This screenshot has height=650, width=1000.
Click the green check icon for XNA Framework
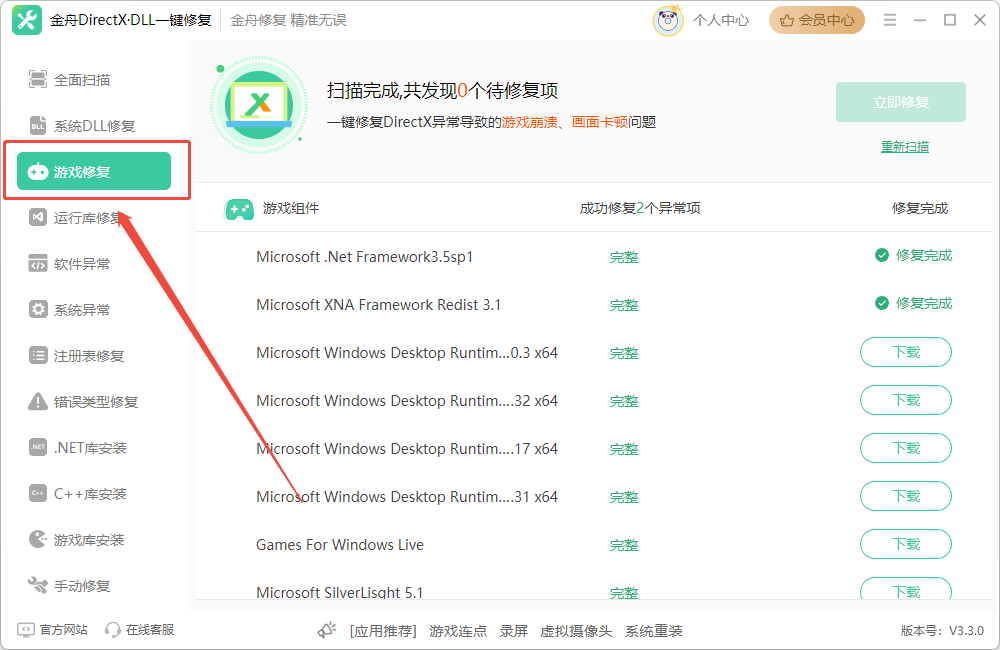881,303
